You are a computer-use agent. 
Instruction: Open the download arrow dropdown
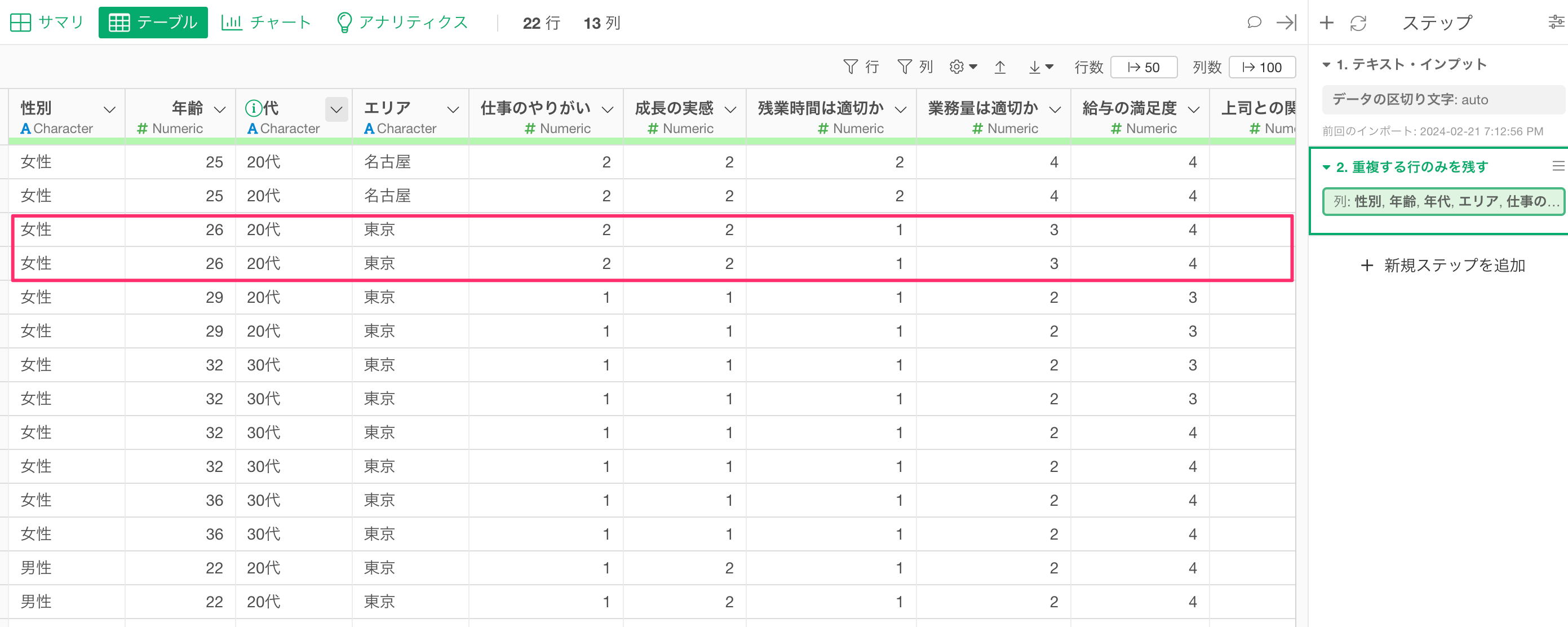pyautogui.click(x=1040, y=67)
